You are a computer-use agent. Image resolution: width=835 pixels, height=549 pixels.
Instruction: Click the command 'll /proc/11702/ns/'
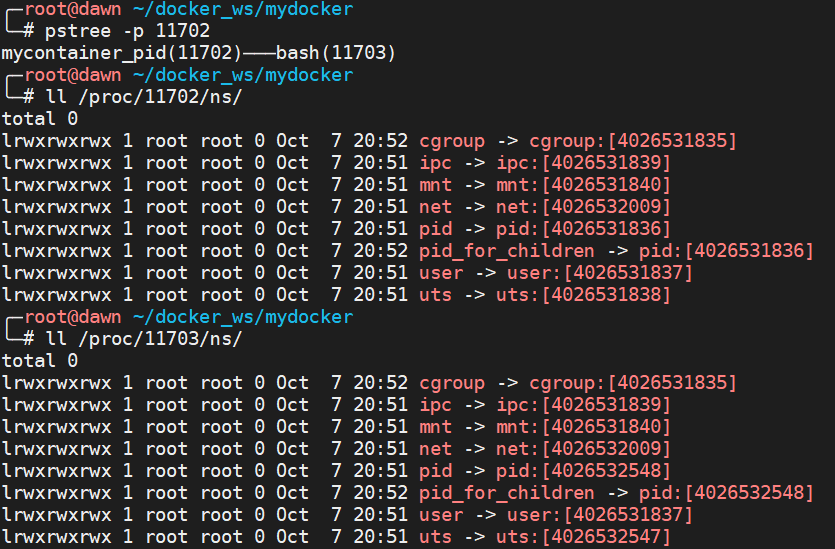144,97
